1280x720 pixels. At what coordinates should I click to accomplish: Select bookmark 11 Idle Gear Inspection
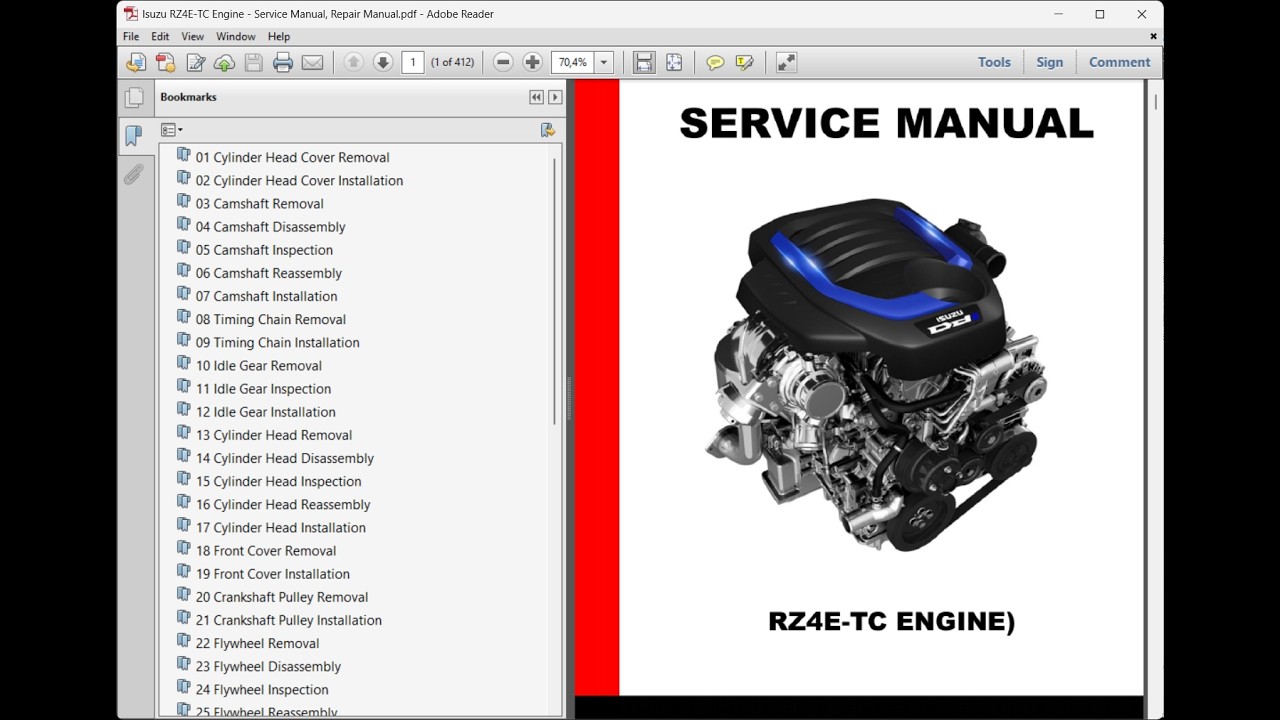(263, 389)
